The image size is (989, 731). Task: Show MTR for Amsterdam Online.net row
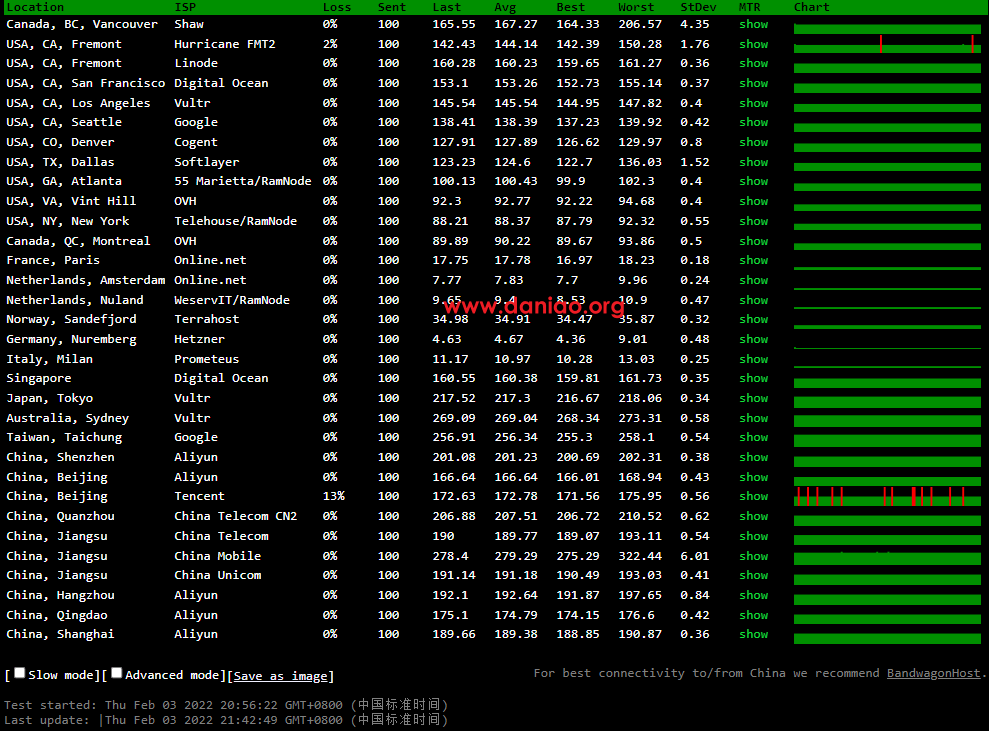click(754, 280)
